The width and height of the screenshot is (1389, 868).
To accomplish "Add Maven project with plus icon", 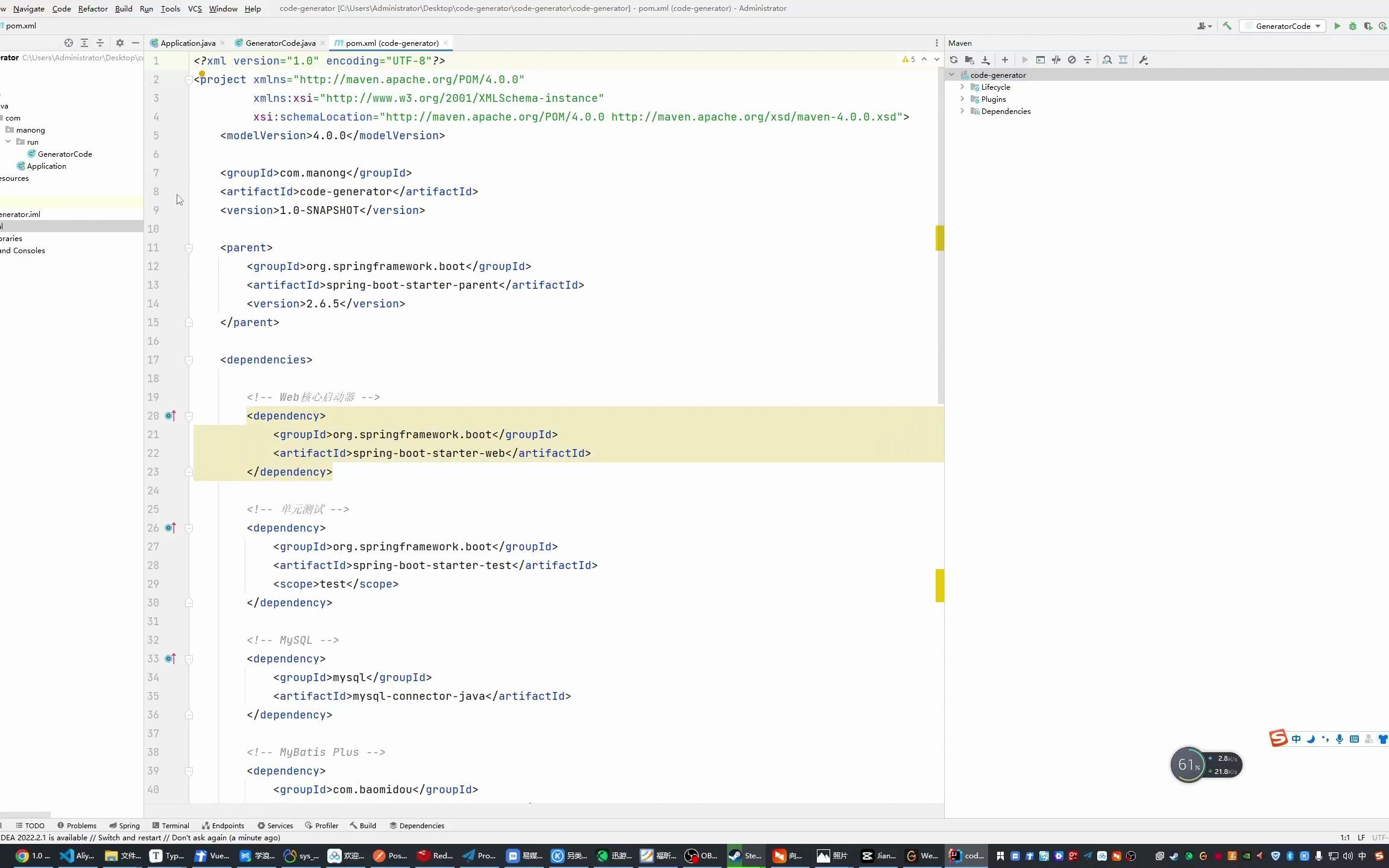I will pos(1005,60).
